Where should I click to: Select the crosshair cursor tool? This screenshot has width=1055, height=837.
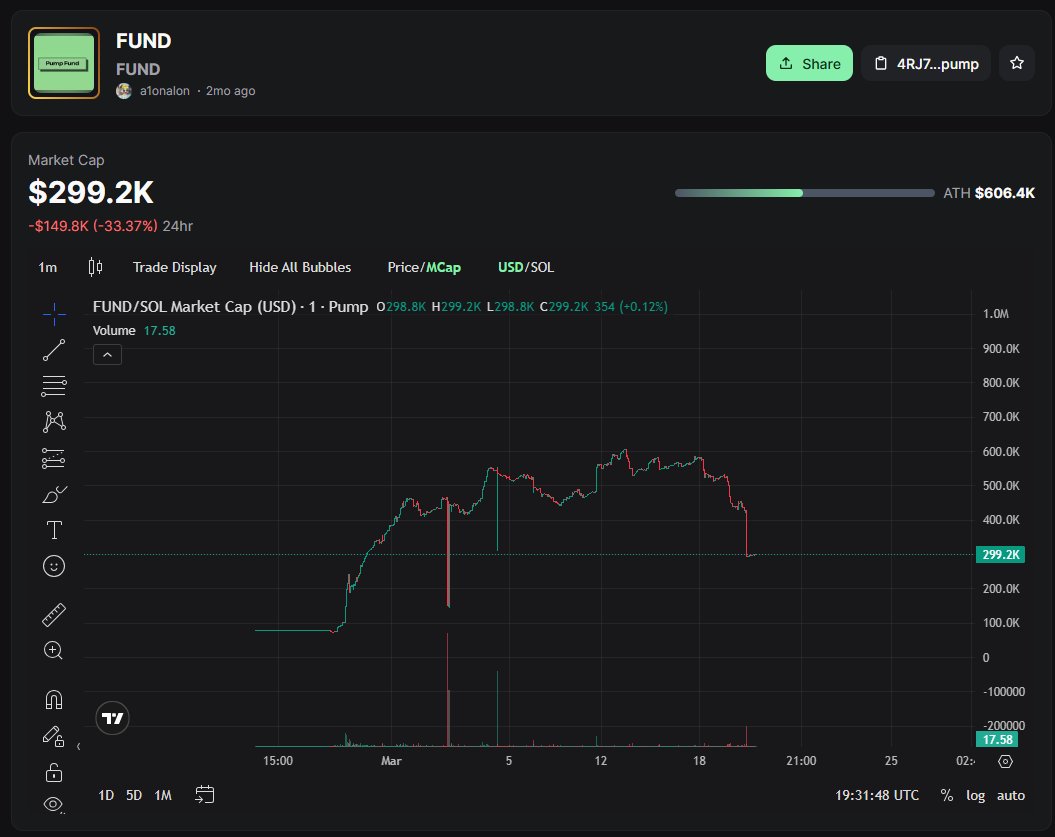tap(53, 314)
